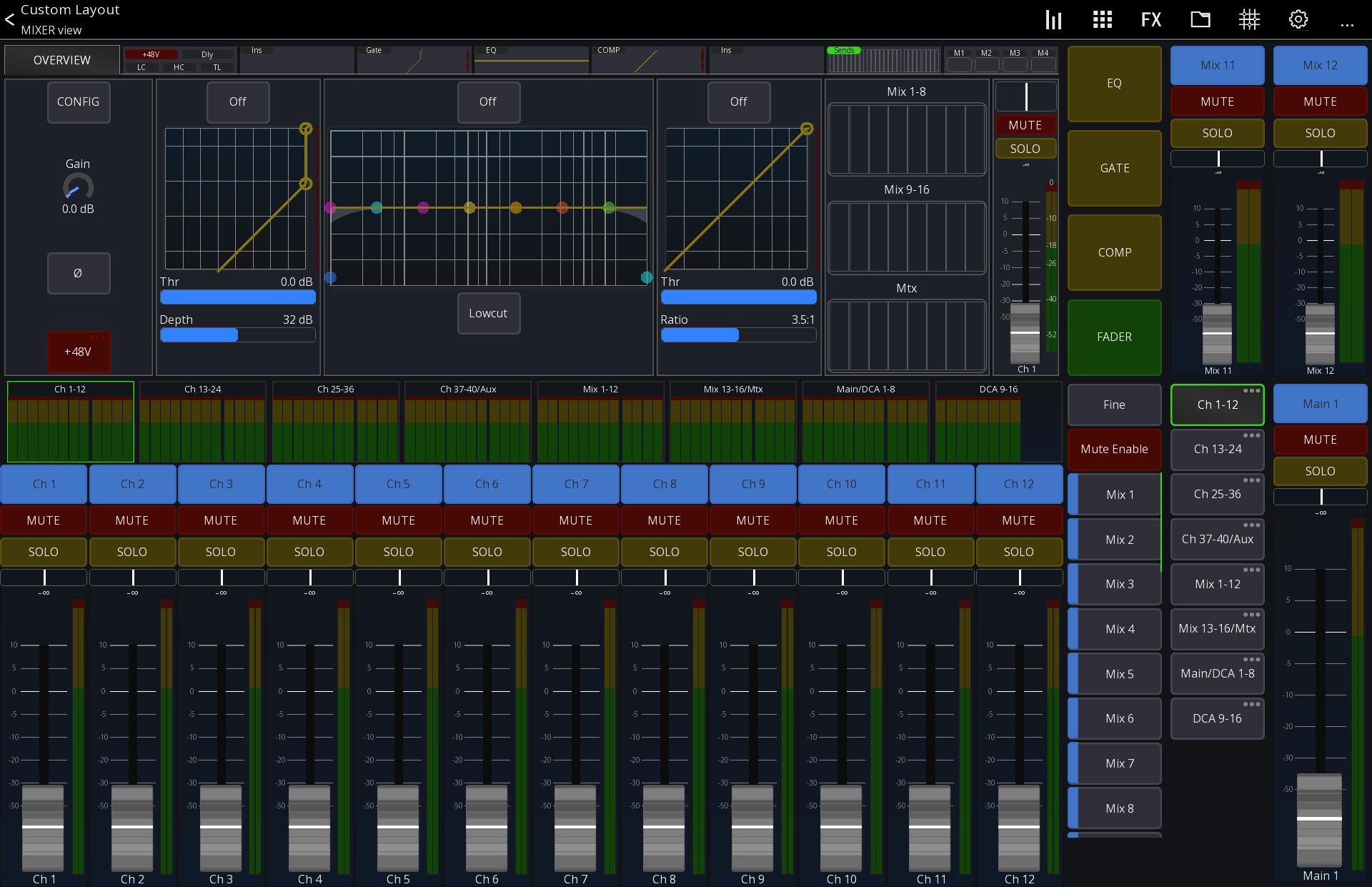This screenshot has width=1372, height=887.
Task: Toggle Mute Enable
Action: point(1115,449)
